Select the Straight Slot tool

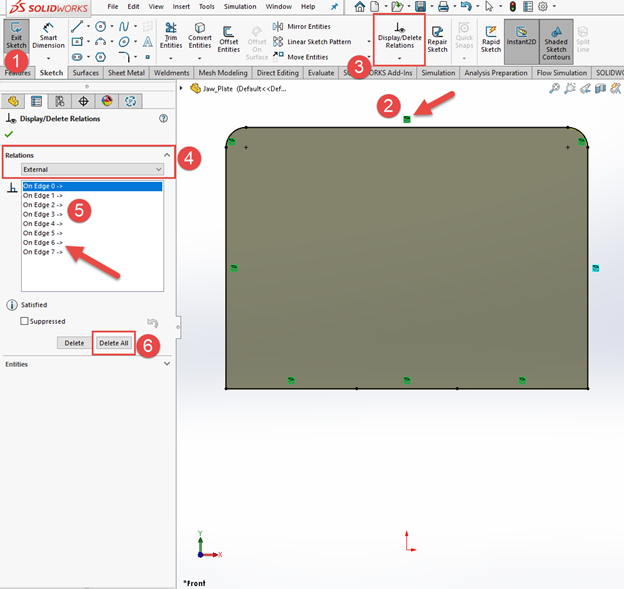pyautogui.click(x=77, y=57)
